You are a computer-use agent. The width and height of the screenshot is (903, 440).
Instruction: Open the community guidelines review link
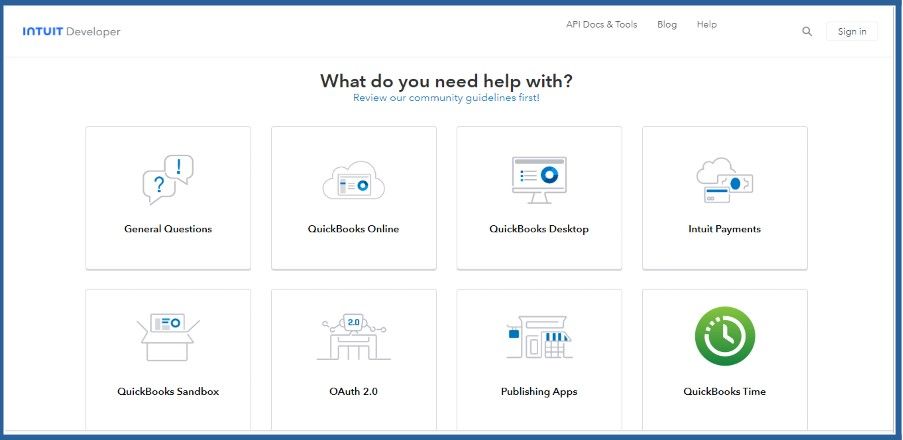tap(446, 98)
